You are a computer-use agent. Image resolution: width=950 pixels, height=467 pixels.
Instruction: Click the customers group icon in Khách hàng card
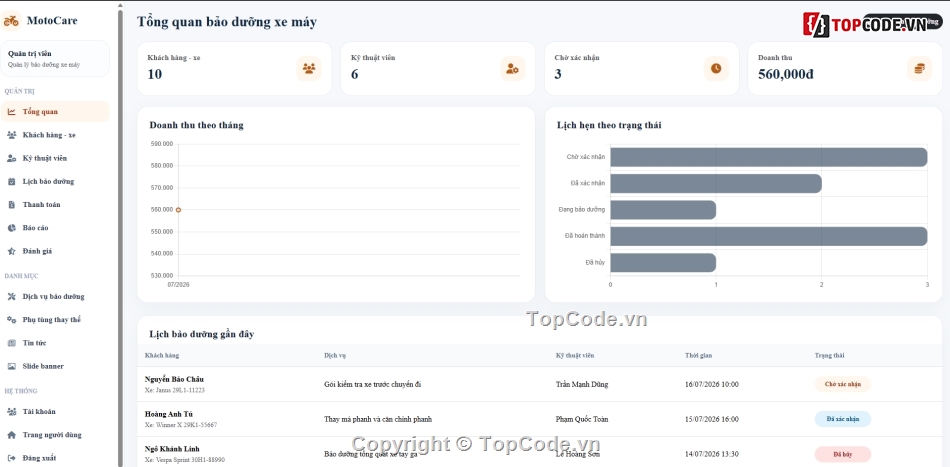pyautogui.click(x=309, y=68)
